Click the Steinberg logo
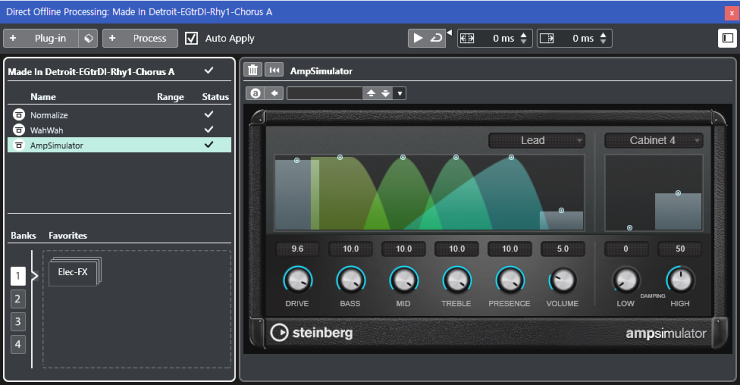The image size is (740, 385). pyautogui.click(x=311, y=333)
